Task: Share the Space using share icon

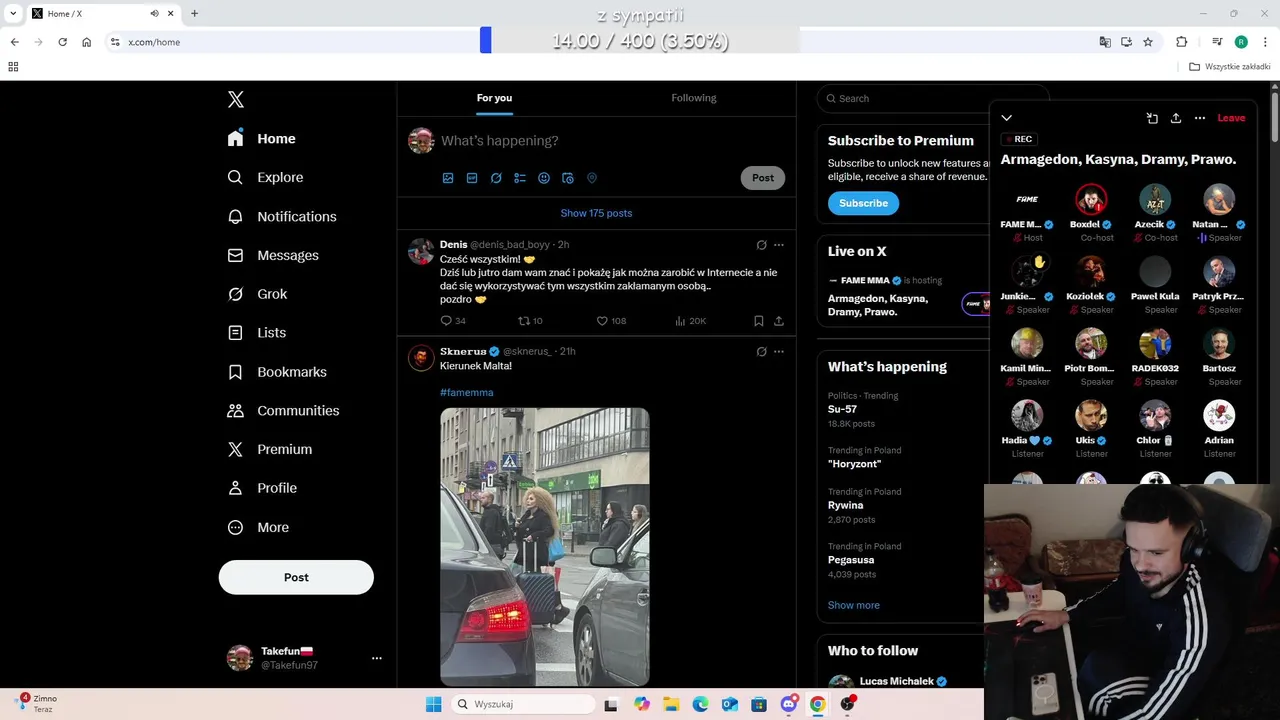Action: click(x=1176, y=118)
